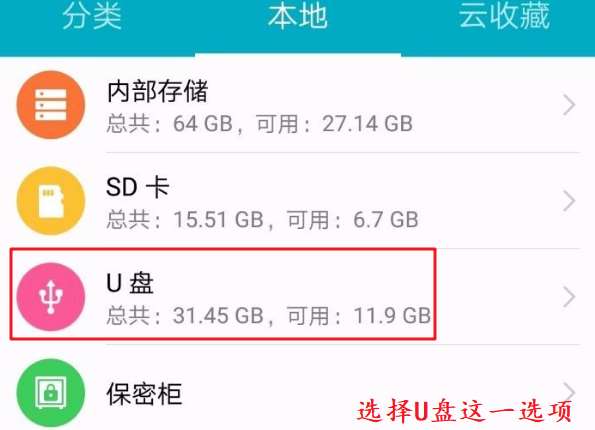
Task: Expand the 内部存储 chevron arrow
Action: click(568, 105)
